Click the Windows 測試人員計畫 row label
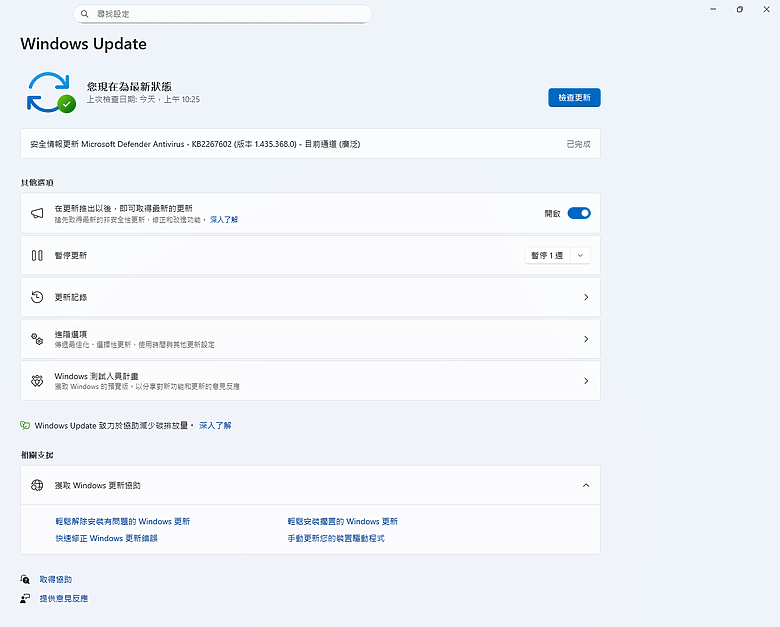 tap(97, 376)
